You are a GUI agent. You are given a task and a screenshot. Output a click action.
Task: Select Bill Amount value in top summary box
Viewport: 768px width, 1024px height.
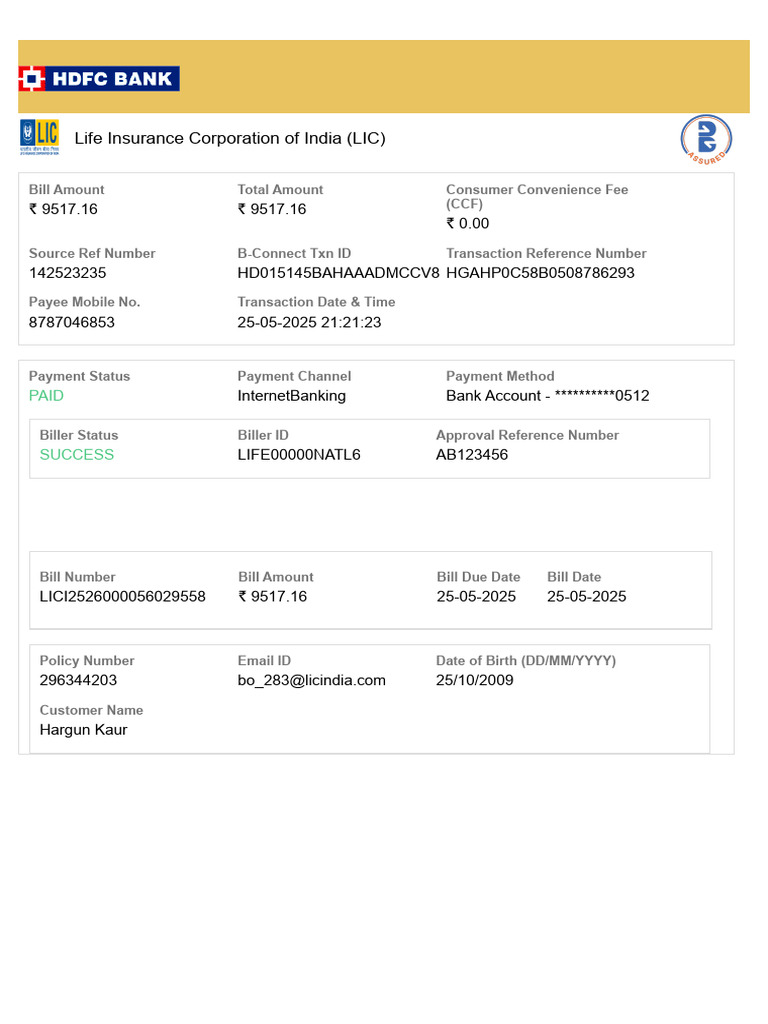tap(63, 209)
